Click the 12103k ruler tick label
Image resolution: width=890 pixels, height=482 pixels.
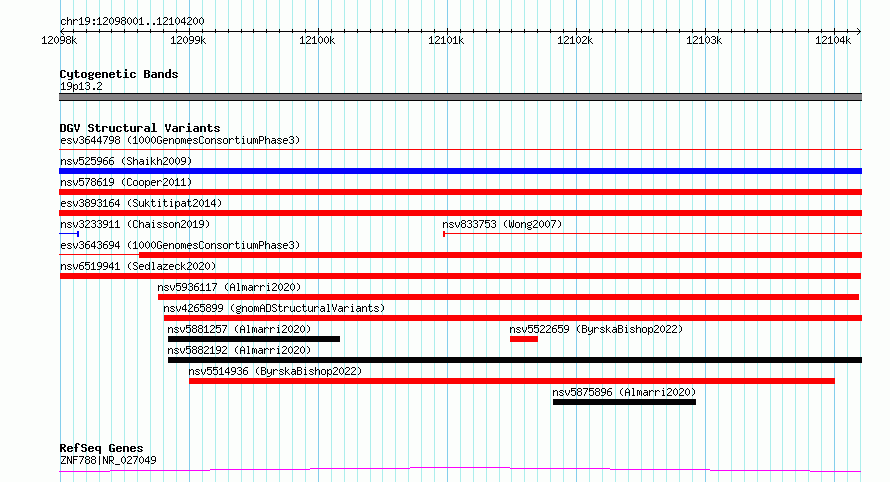(x=704, y=40)
